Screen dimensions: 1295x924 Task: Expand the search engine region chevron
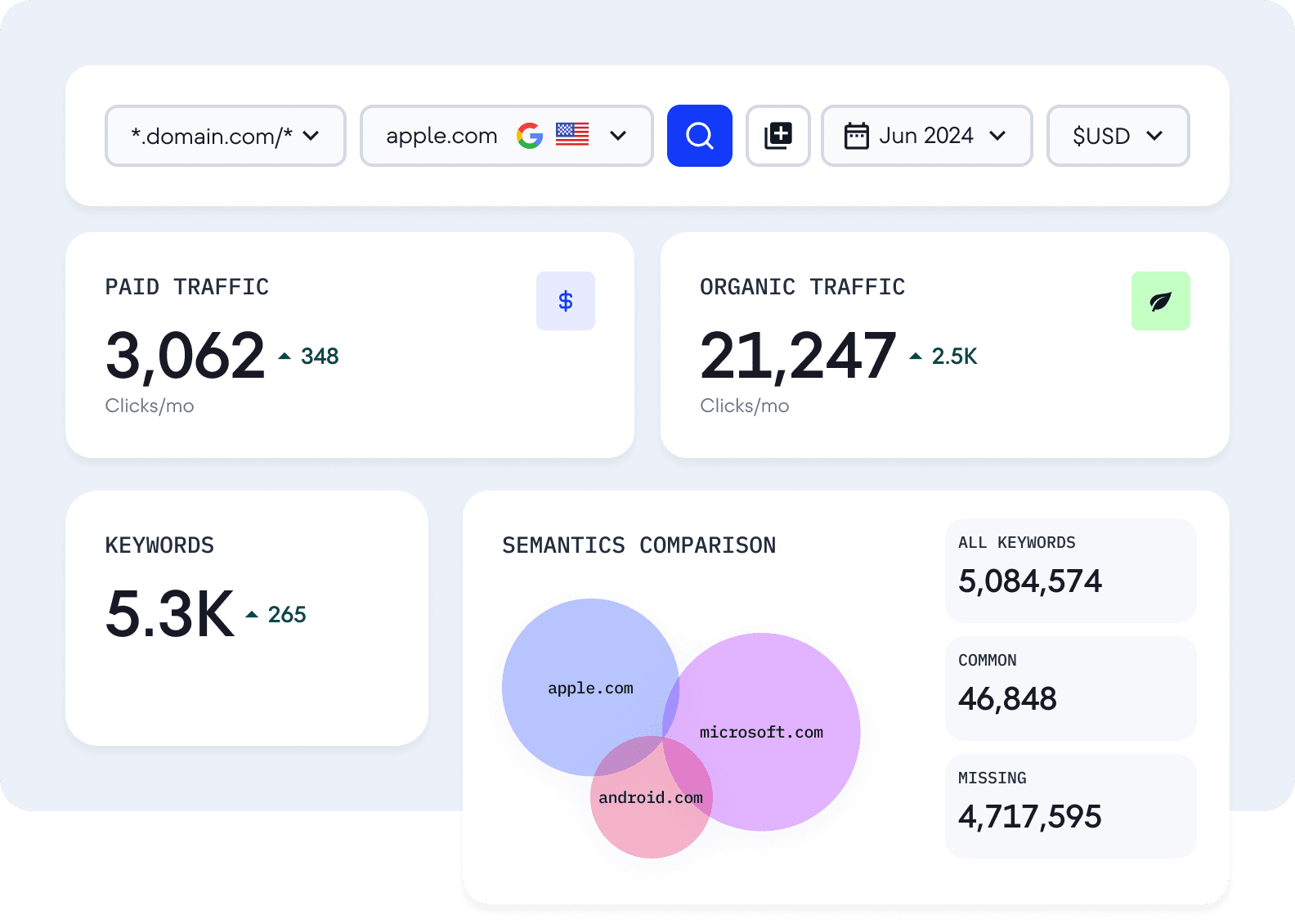coord(618,136)
